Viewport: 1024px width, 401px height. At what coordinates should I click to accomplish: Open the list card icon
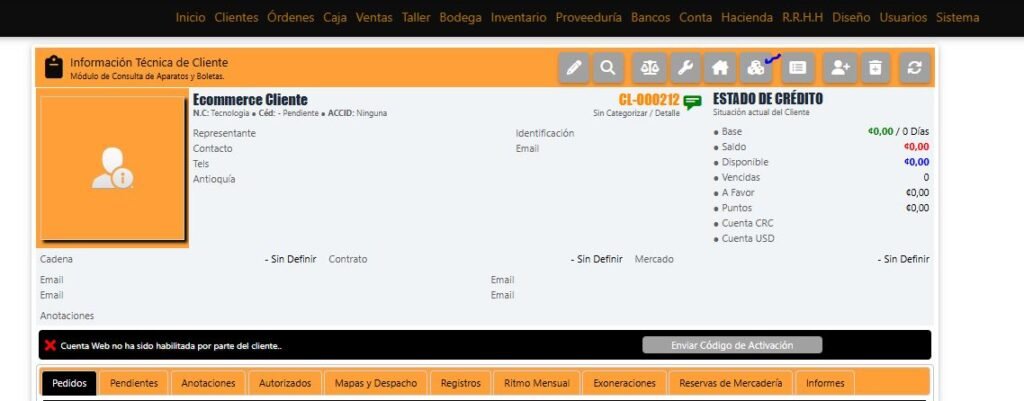pos(797,68)
